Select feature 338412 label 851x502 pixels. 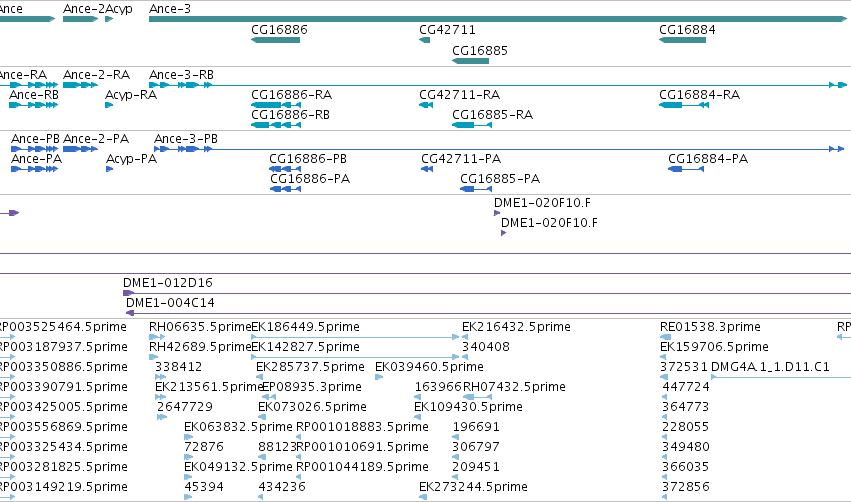click(x=179, y=367)
